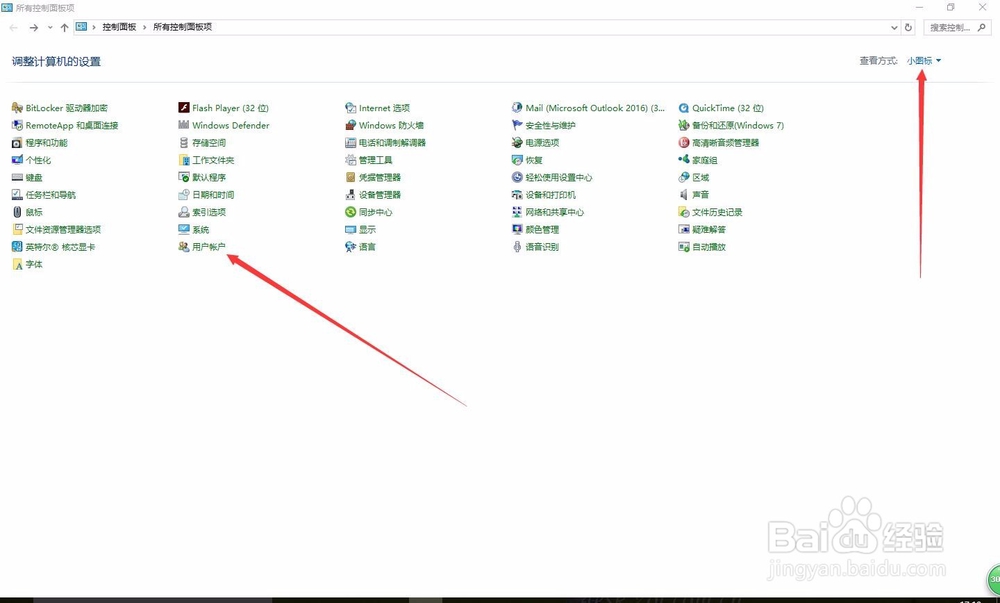Open the 字体 fonts icon
The height and width of the screenshot is (603, 1000).
point(17,264)
